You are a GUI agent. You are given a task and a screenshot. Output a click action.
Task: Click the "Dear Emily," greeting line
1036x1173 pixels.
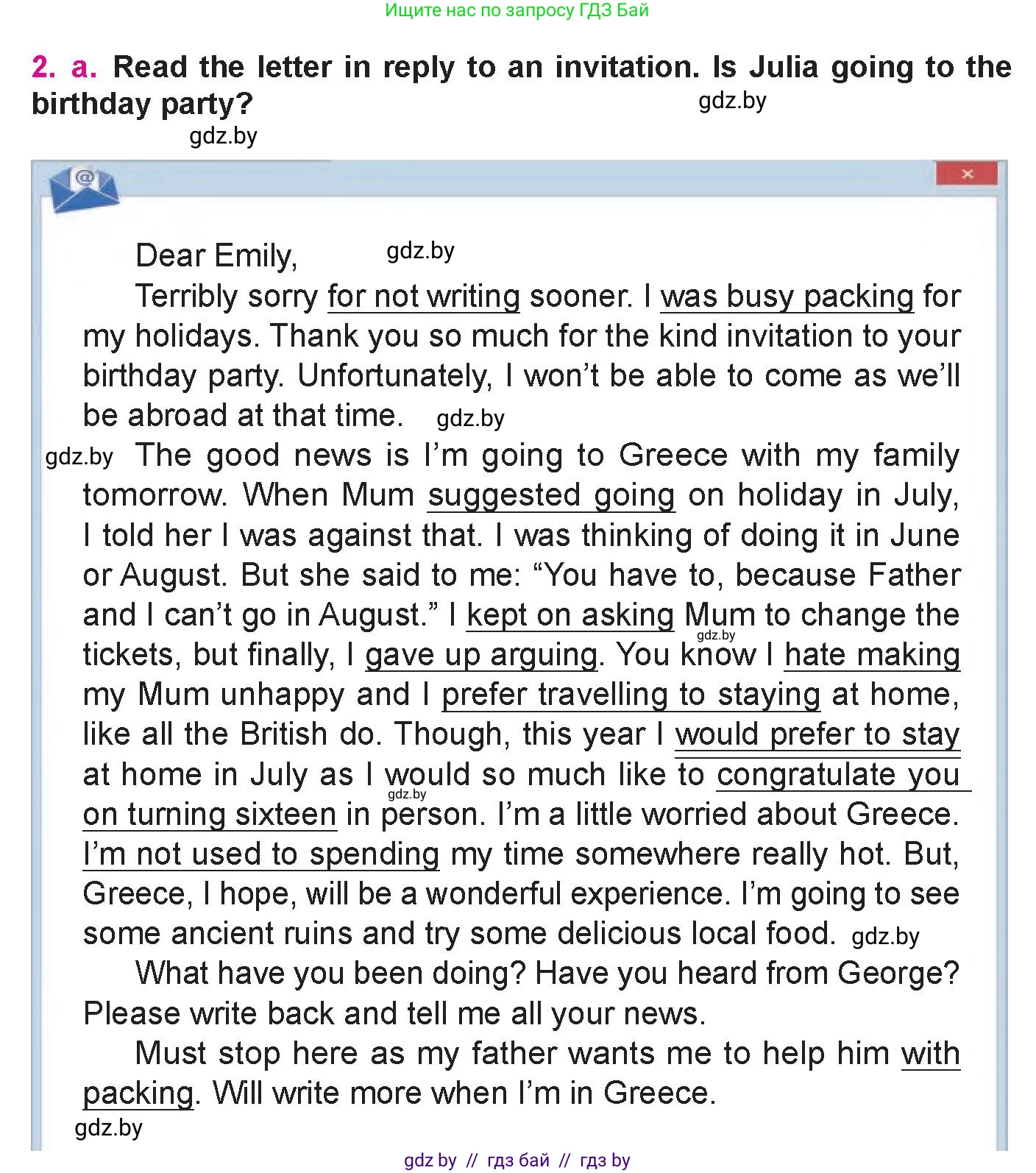click(x=216, y=256)
